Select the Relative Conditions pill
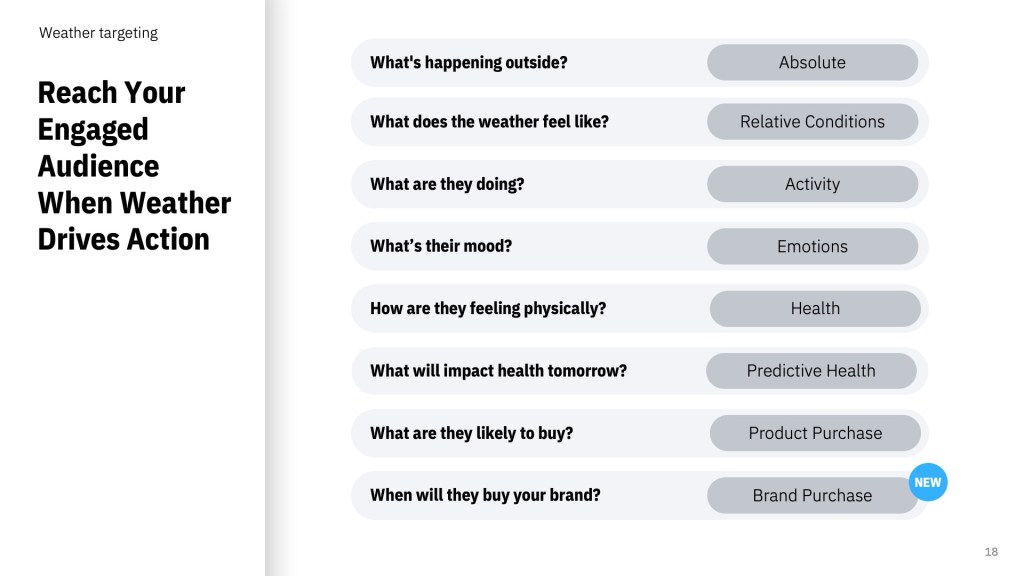Viewport: 1024px width, 576px height. 812,121
